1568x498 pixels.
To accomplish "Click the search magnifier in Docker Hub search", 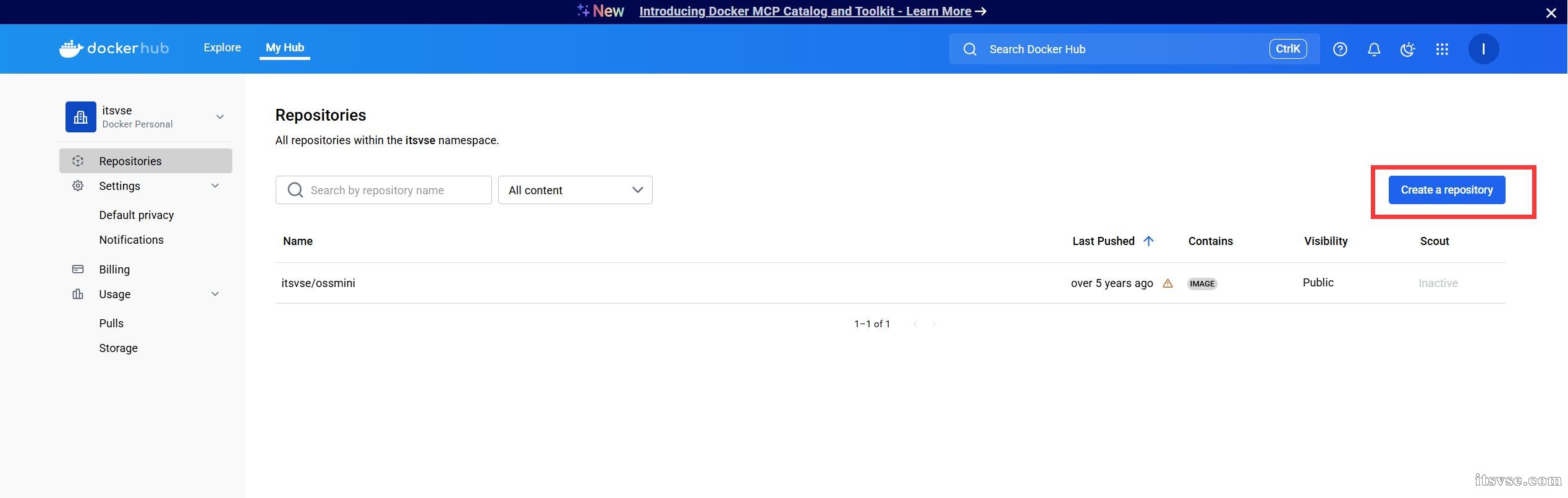I will point(970,49).
